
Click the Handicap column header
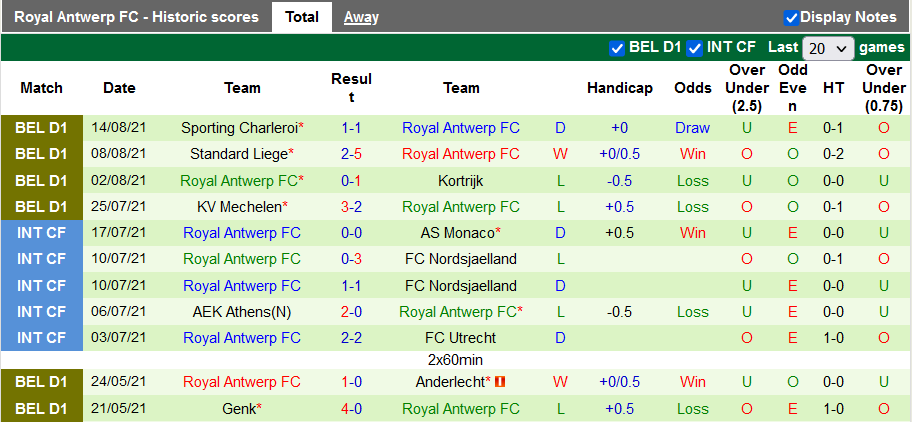620,88
